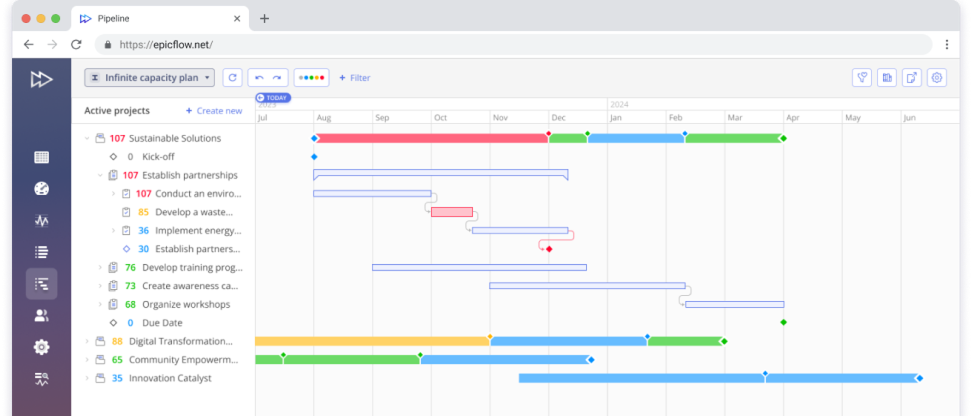Screen dimensions: 972x416
Task: Select the Organize workshops row label
Action: 186,304
